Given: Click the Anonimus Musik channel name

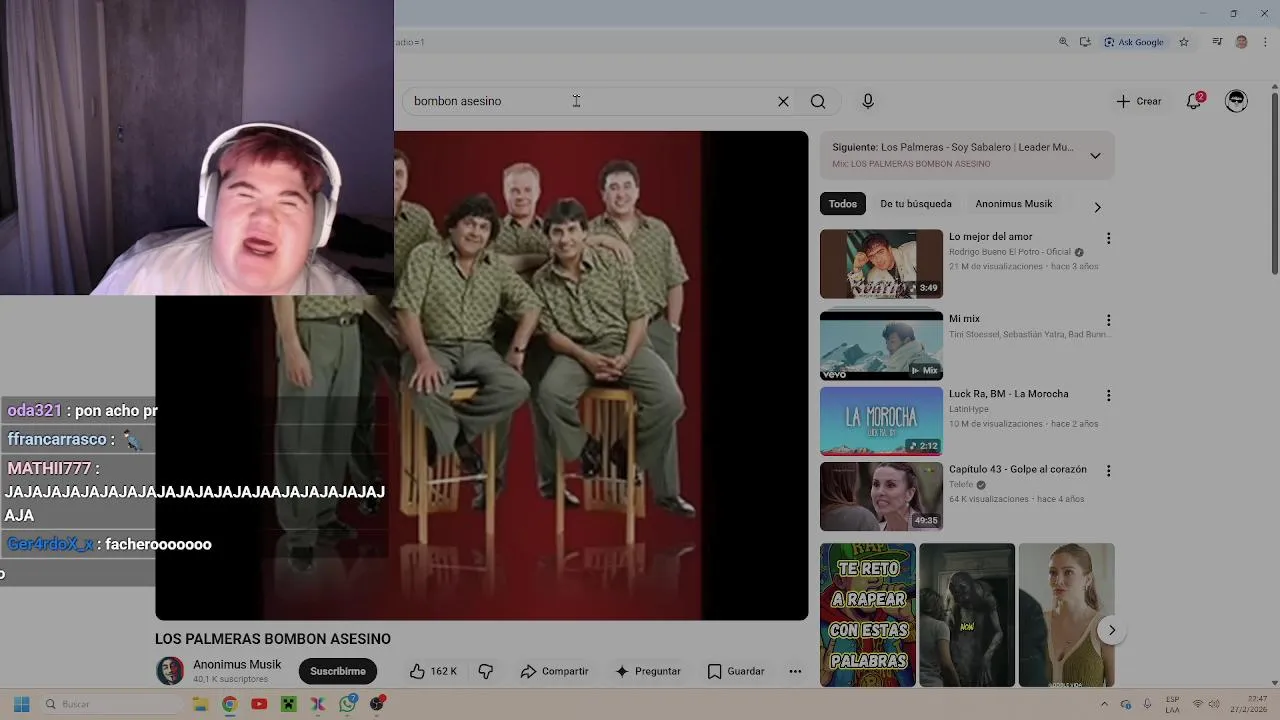Looking at the screenshot, I should 237,665.
